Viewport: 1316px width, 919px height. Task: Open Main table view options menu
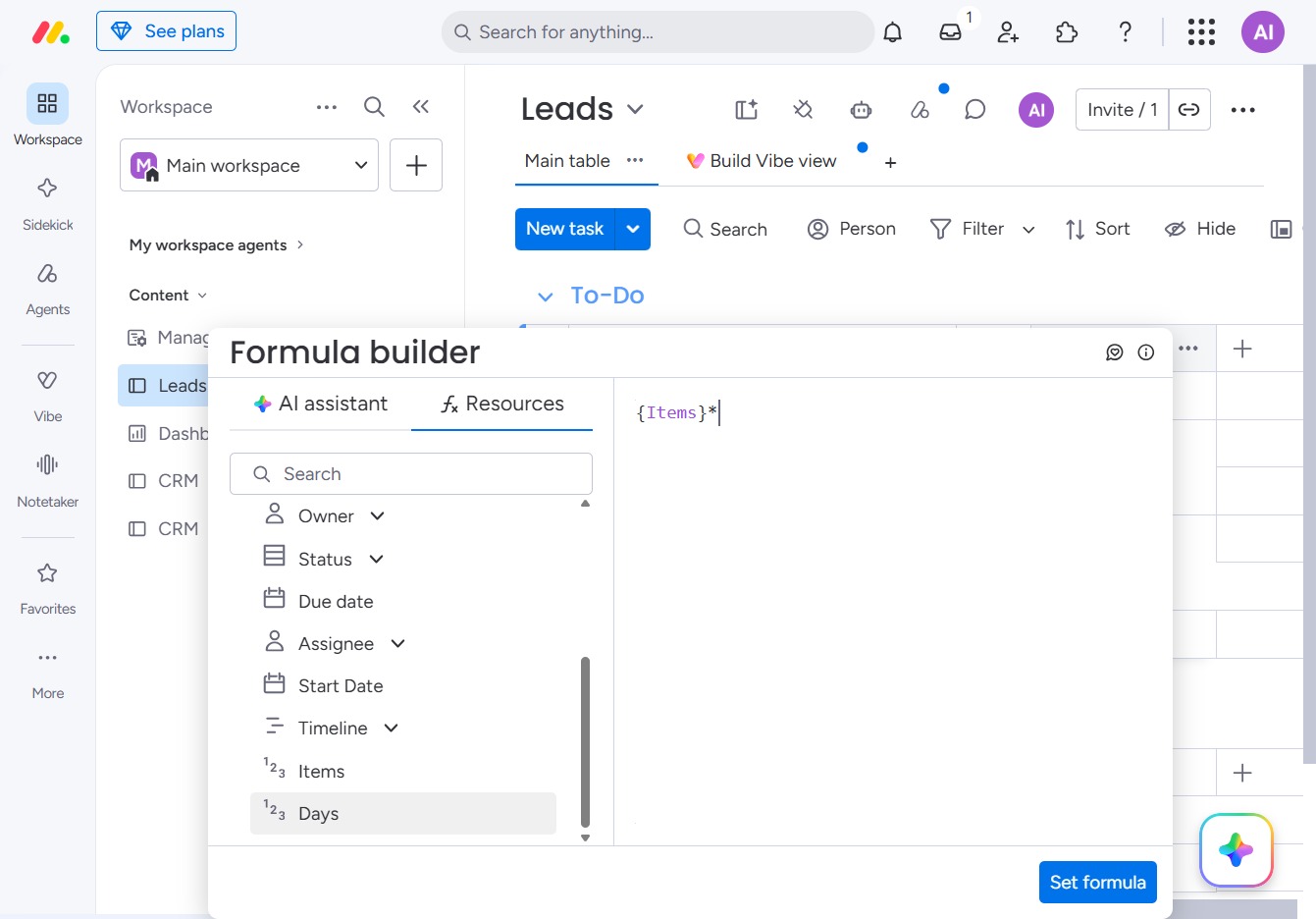635,160
